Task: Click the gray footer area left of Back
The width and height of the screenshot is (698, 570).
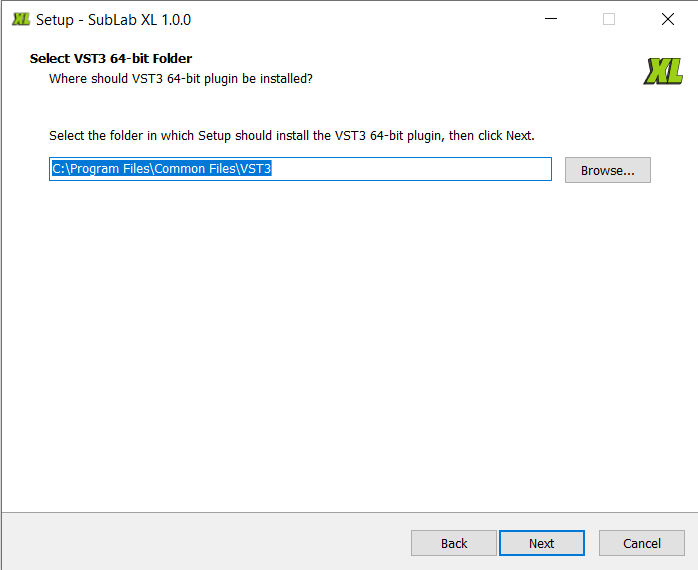Action: (200, 543)
